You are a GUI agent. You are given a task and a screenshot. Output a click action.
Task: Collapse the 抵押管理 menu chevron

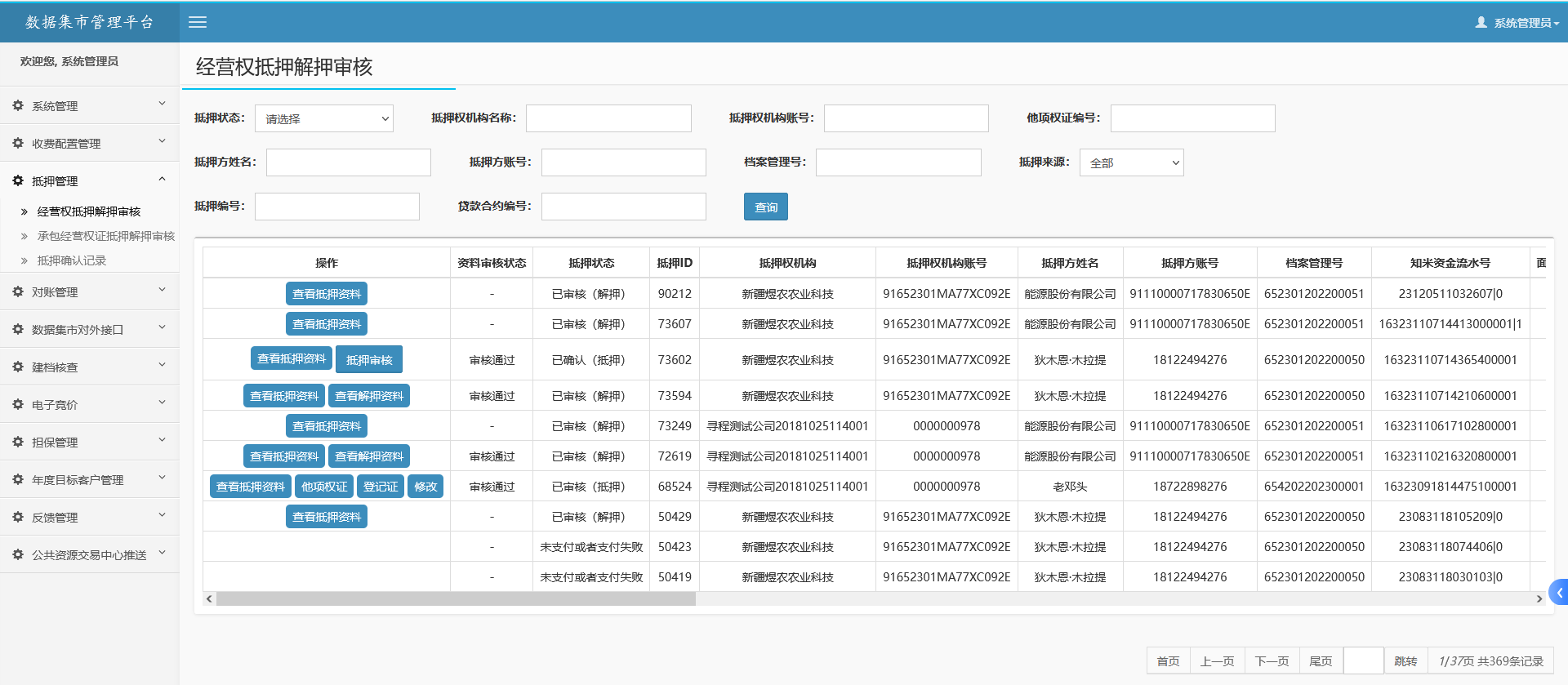(x=162, y=179)
